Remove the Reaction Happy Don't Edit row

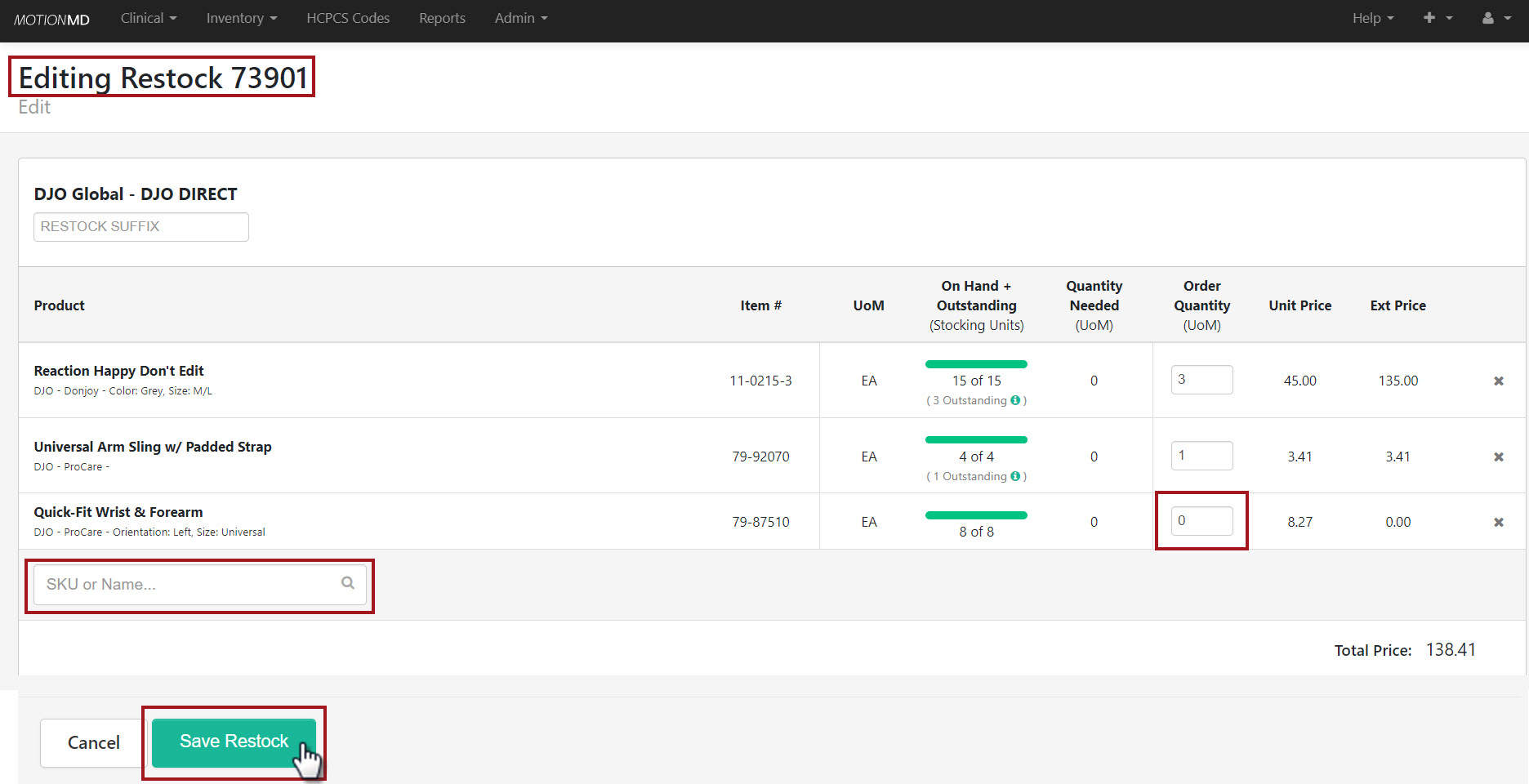(1499, 381)
